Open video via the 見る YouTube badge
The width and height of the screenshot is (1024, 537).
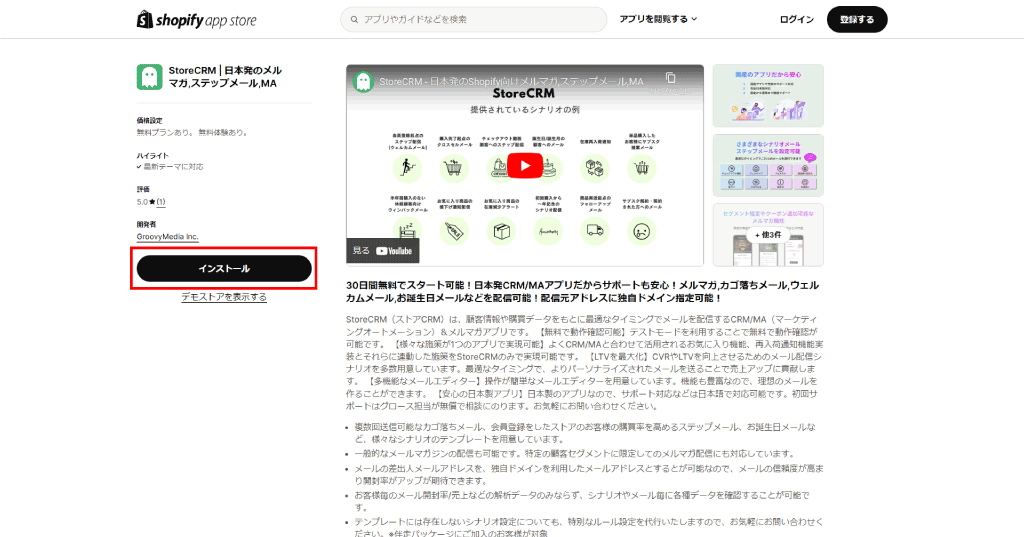click(379, 250)
